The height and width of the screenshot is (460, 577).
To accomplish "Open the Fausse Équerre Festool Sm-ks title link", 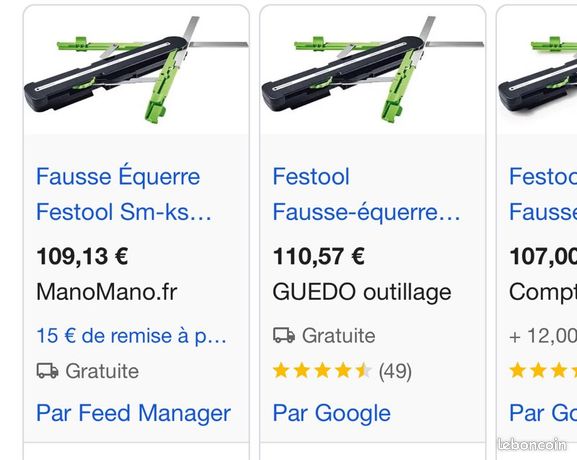I will [x=124, y=194].
